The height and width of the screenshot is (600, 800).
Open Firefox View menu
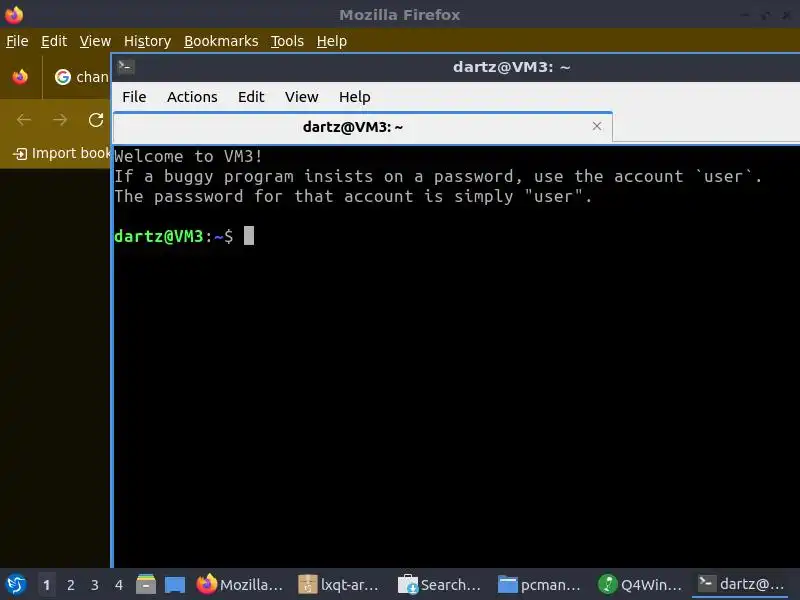95,41
